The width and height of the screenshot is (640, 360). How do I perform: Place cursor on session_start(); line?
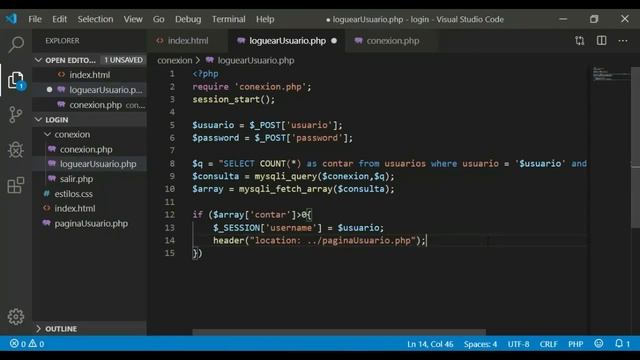(x=234, y=99)
